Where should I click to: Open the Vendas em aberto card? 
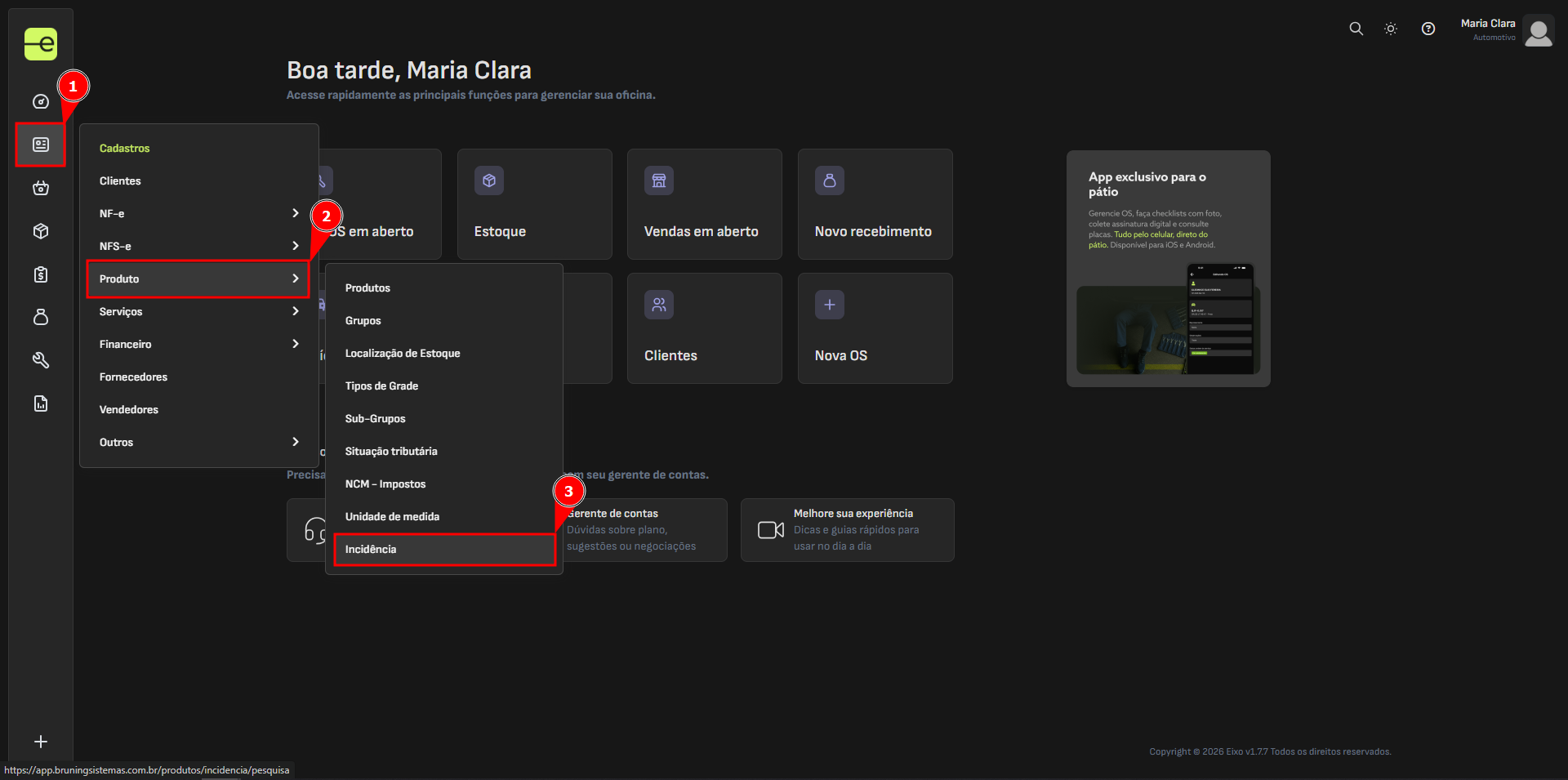704,204
